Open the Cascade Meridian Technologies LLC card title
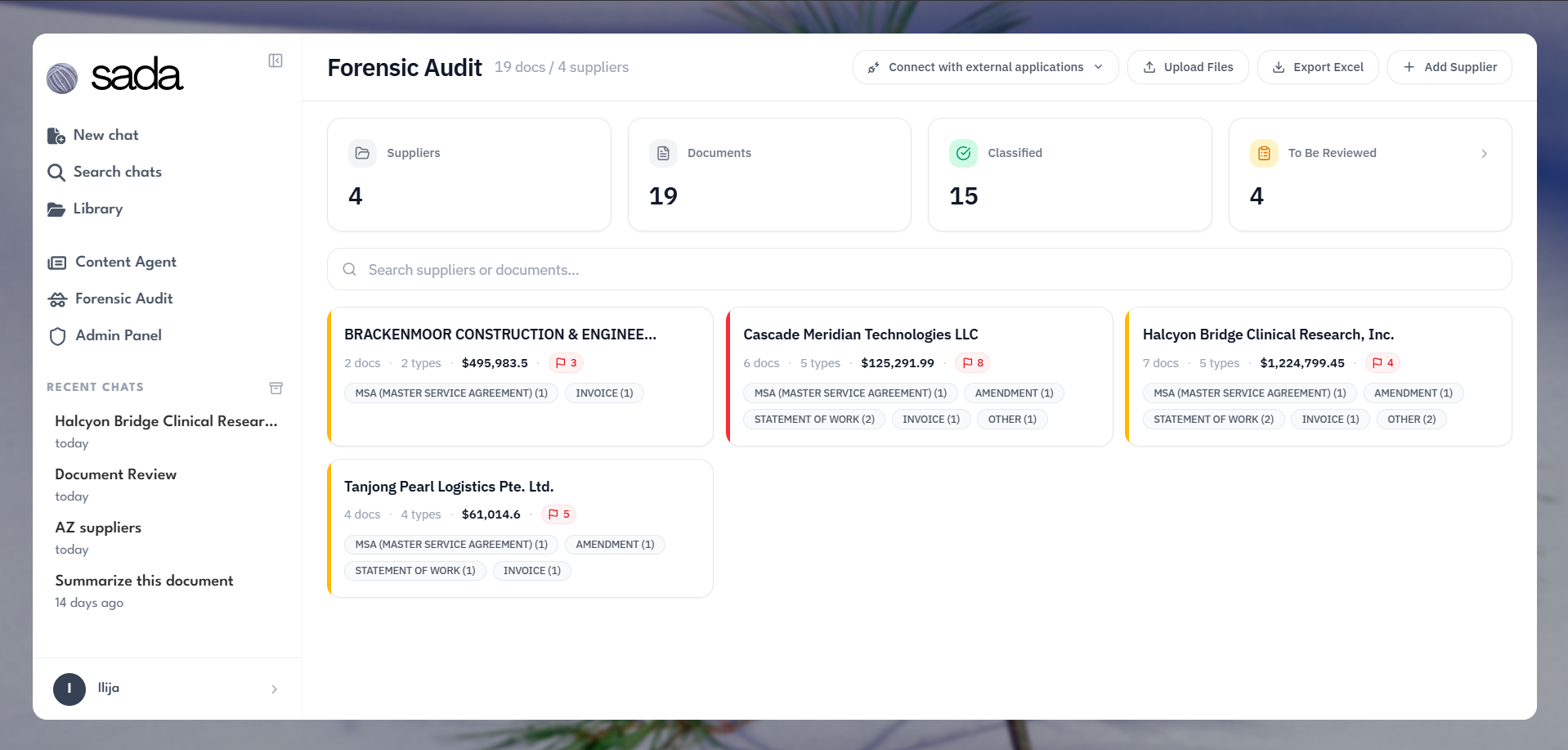The image size is (1568, 750). tap(860, 335)
